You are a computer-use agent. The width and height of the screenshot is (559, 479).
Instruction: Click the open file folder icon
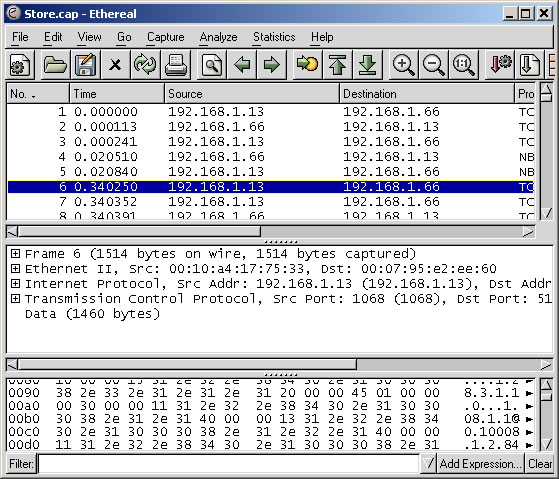pos(55,65)
